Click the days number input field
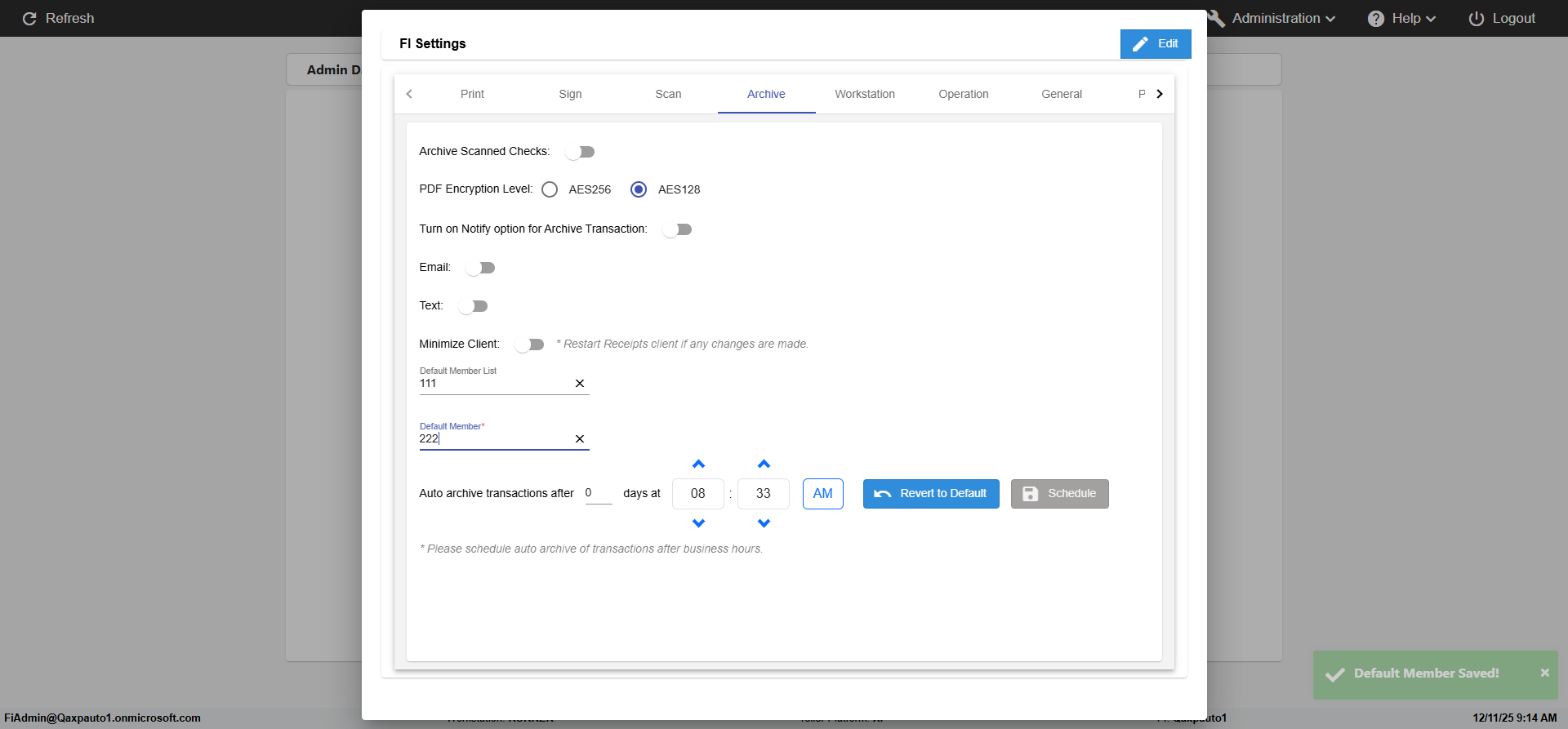 [598, 493]
